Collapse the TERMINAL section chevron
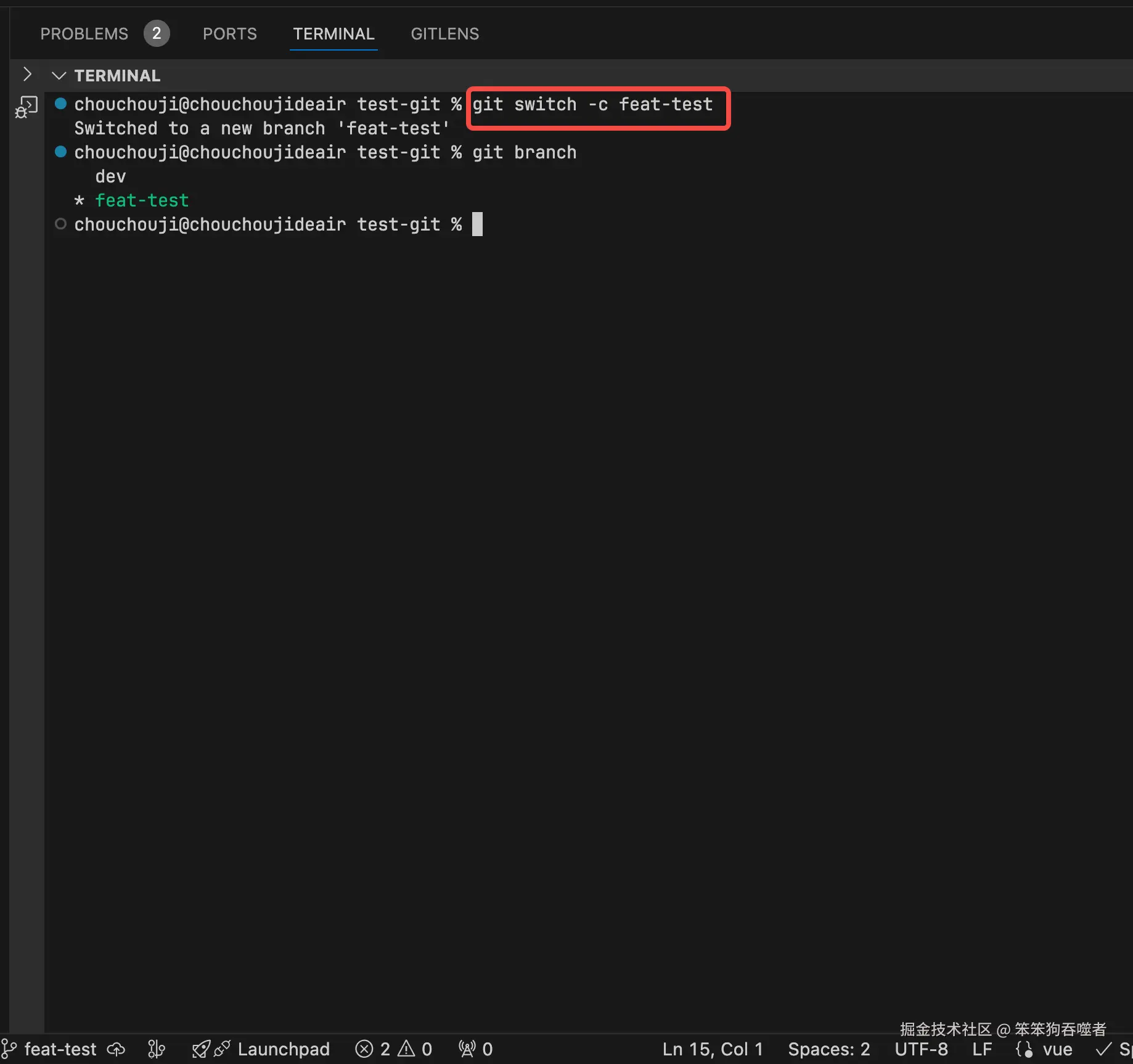Viewport: 1133px width, 1064px height. coord(59,76)
